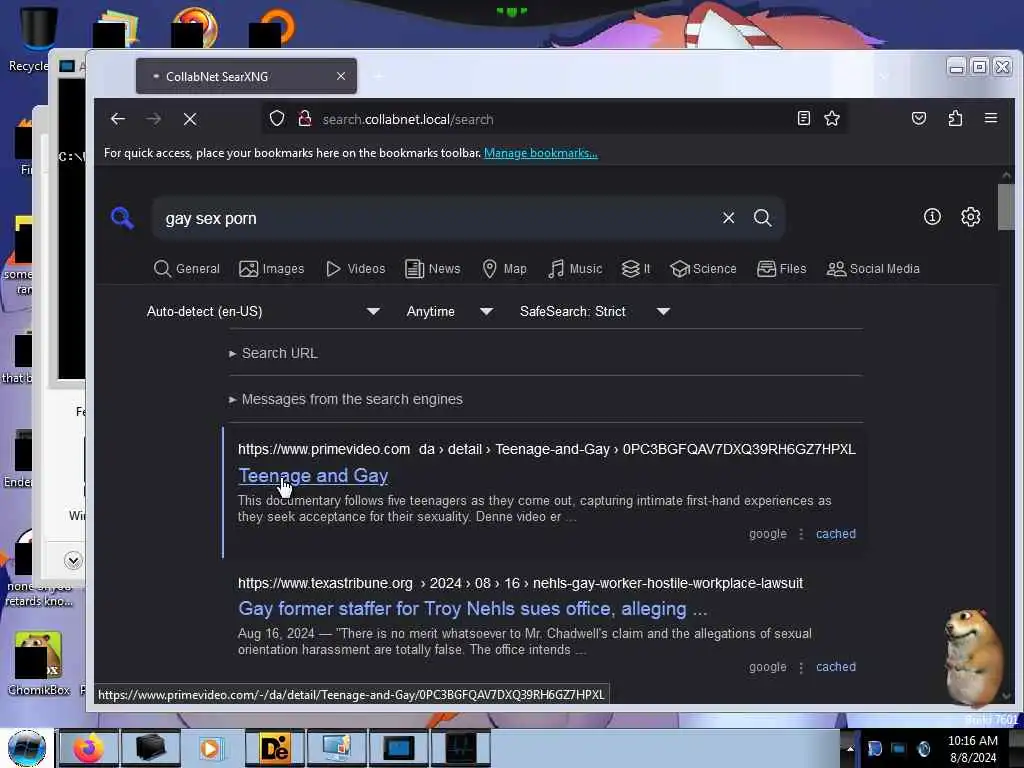This screenshot has width=1024, height=768.
Task: Bookmark this page with the star
Action: pyautogui.click(x=832, y=118)
